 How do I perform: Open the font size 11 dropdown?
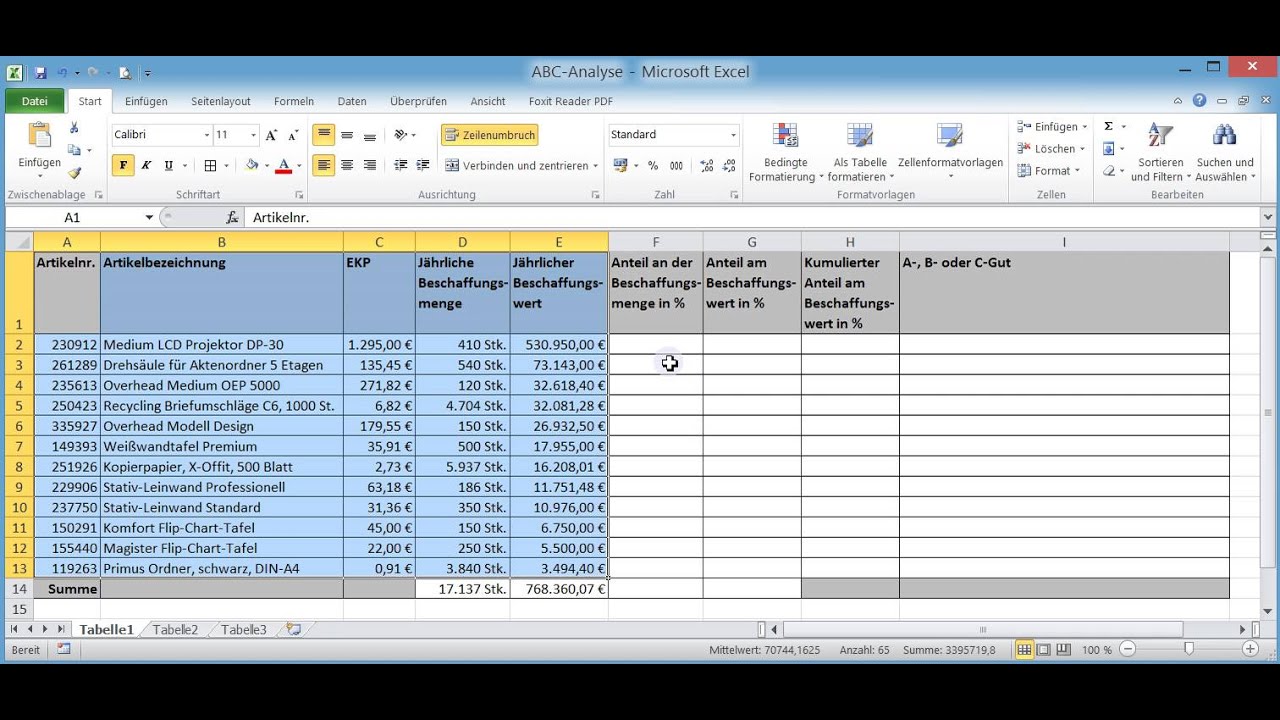(x=253, y=135)
